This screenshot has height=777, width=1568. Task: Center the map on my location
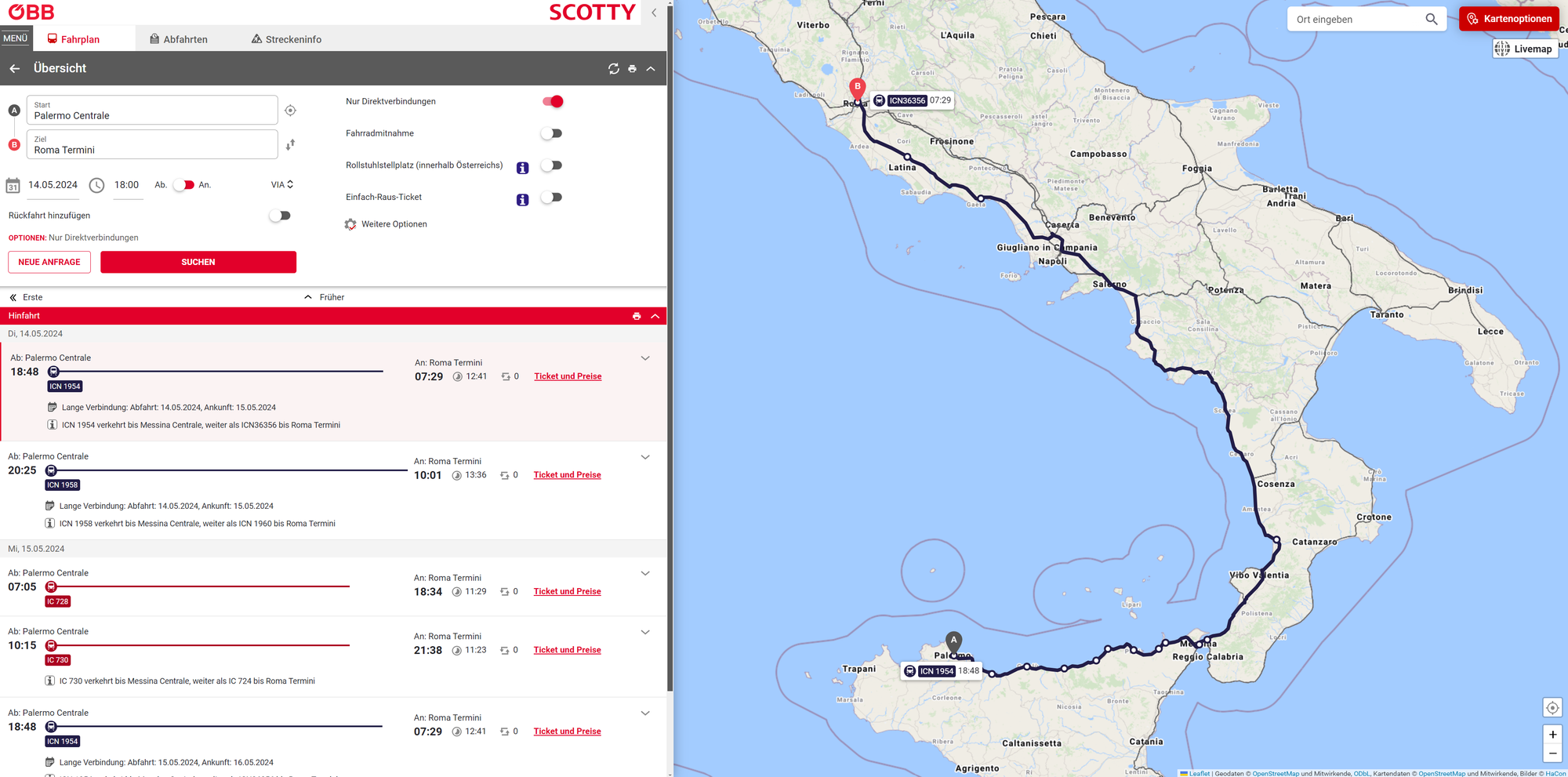pyautogui.click(x=1552, y=708)
